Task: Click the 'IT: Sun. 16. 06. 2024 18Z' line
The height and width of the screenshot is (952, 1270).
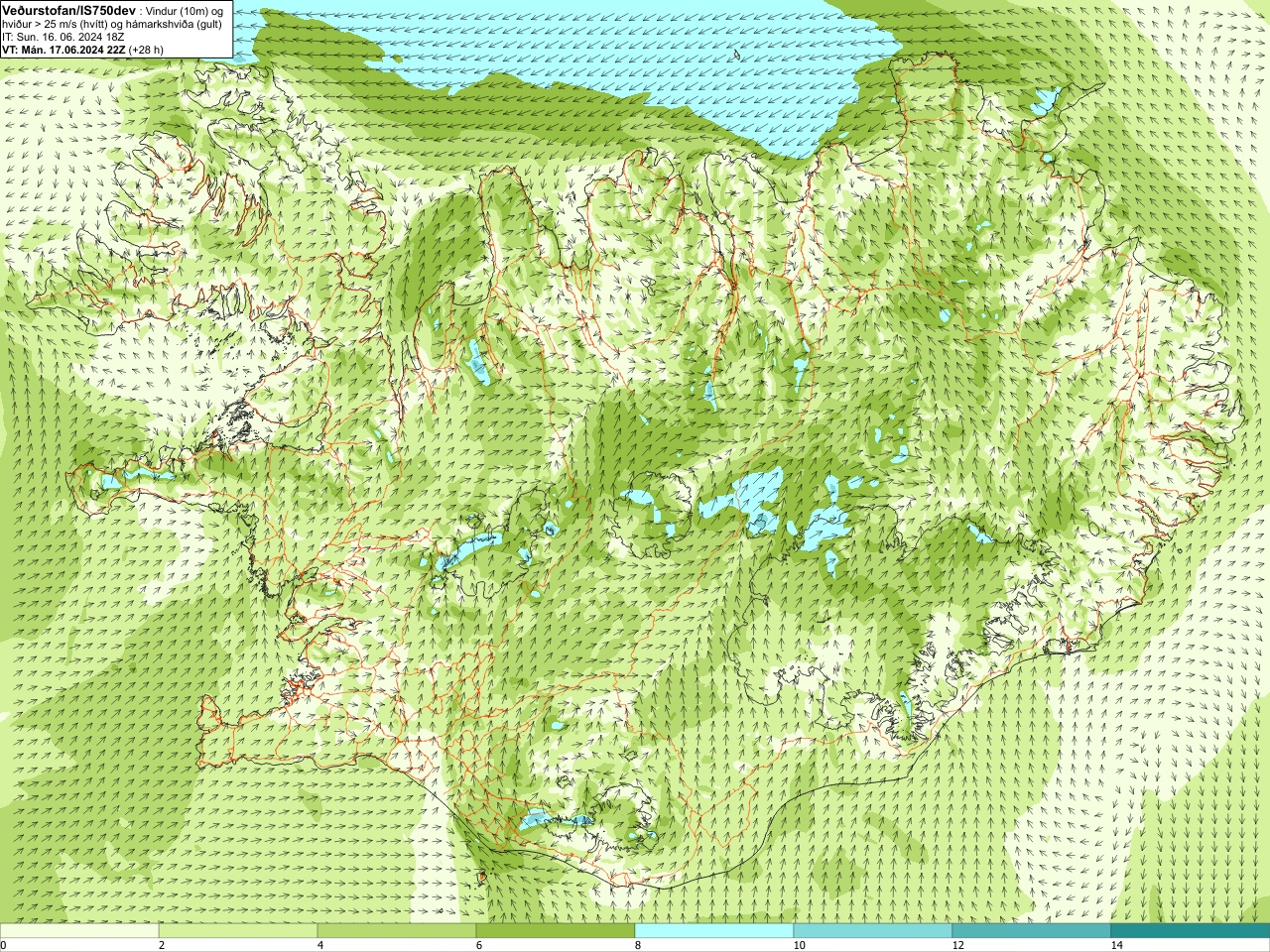Action: [63, 36]
